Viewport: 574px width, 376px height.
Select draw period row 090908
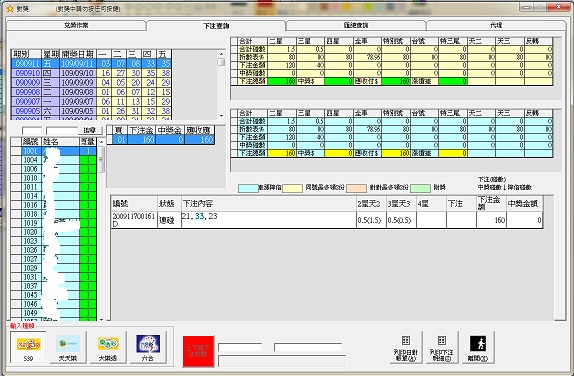pos(92,92)
